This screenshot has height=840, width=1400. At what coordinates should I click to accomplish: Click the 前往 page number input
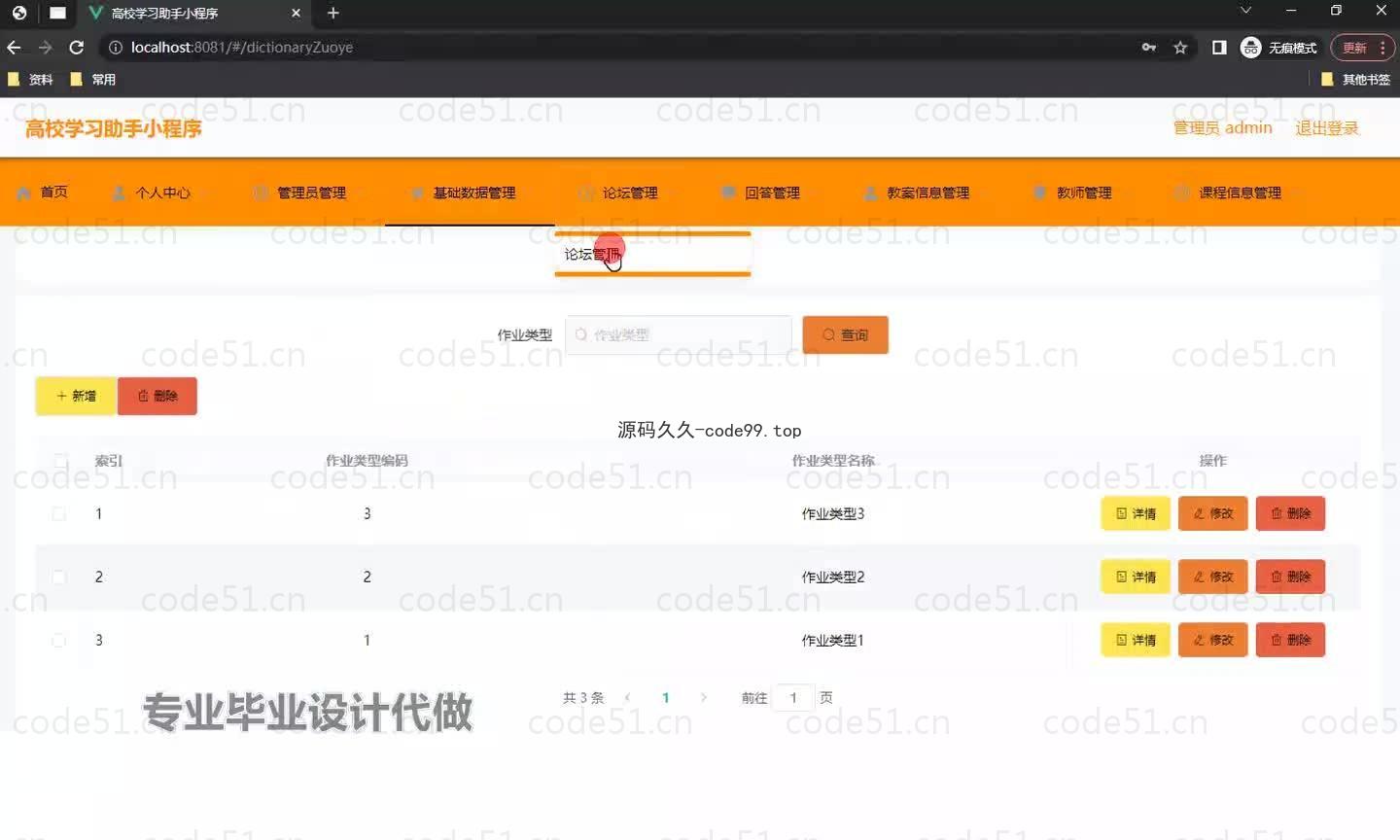click(x=793, y=697)
